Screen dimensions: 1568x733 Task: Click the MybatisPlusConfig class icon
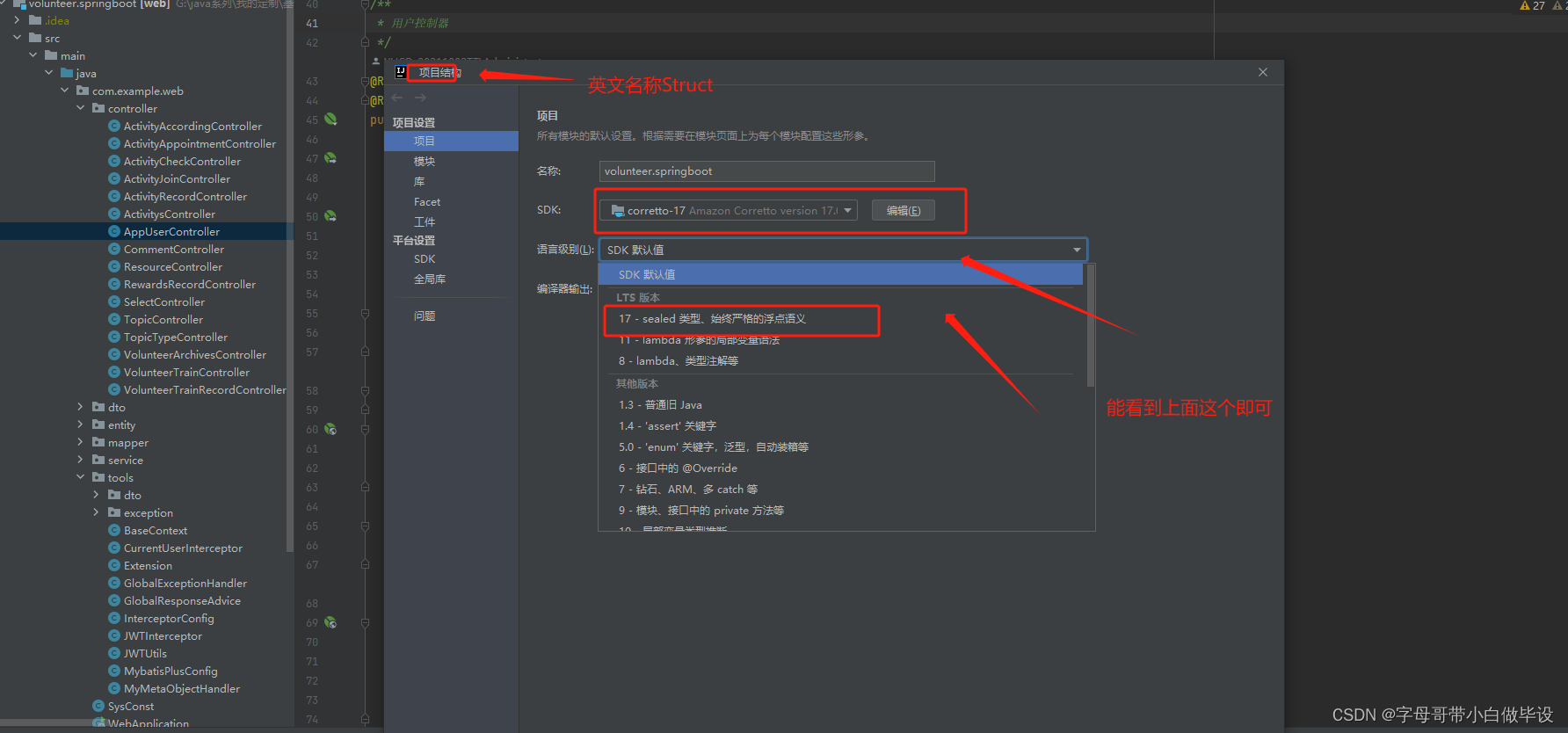114,671
